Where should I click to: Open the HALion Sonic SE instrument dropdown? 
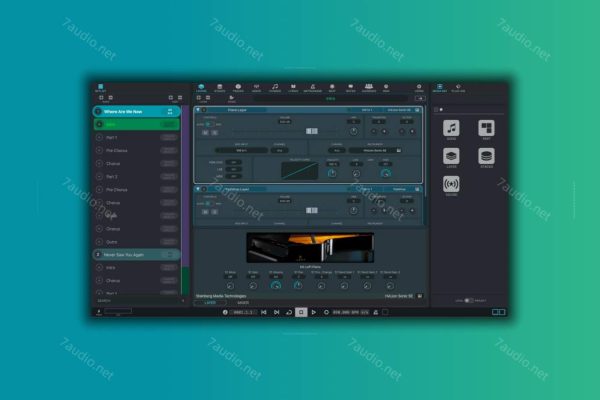point(375,150)
